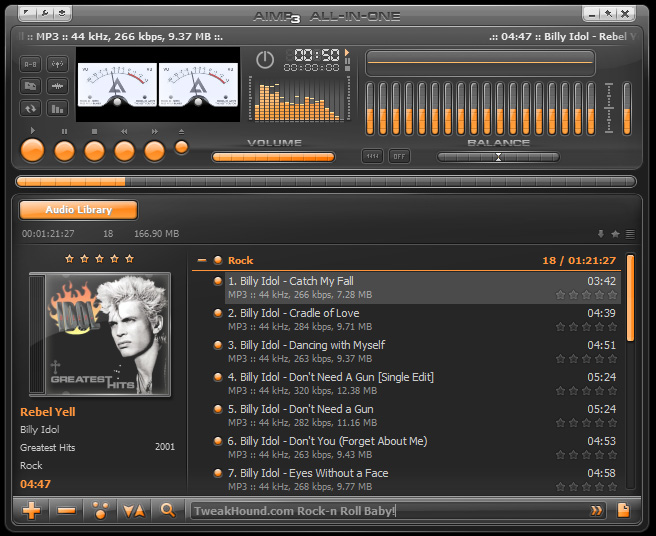Seek using the track progress bar

(x=326, y=182)
